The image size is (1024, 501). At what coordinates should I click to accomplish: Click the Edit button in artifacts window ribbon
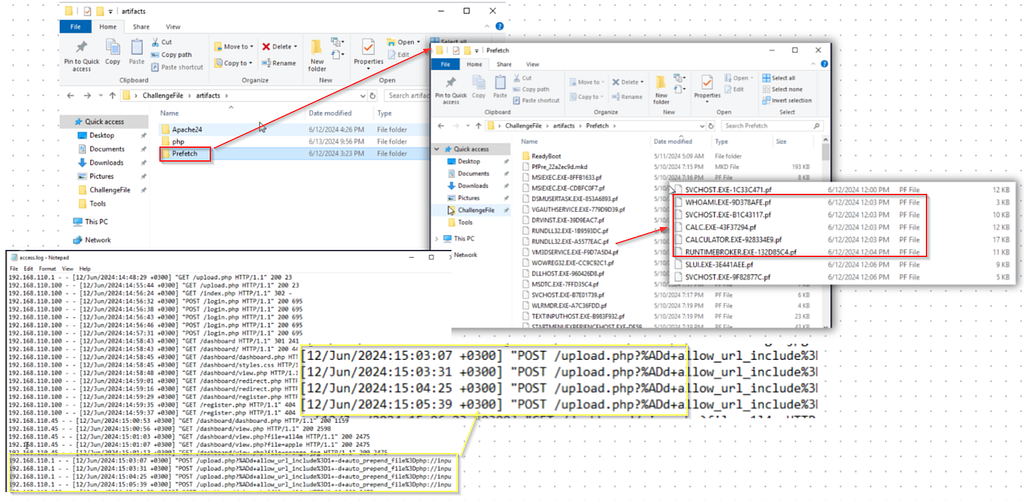tap(398, 55)
